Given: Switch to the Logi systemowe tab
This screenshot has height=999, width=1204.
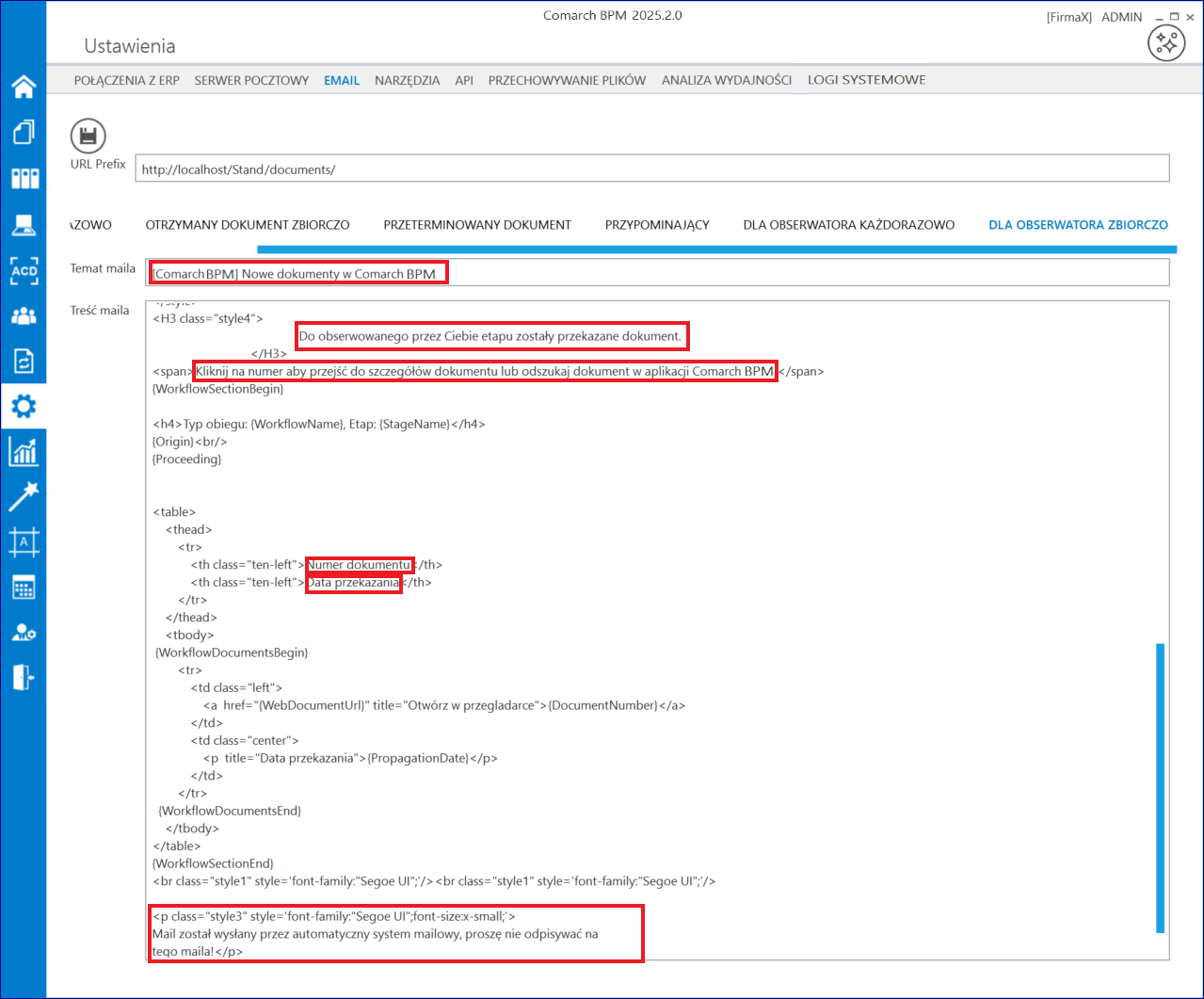Looking at the screenshot, I should (867, 80).
